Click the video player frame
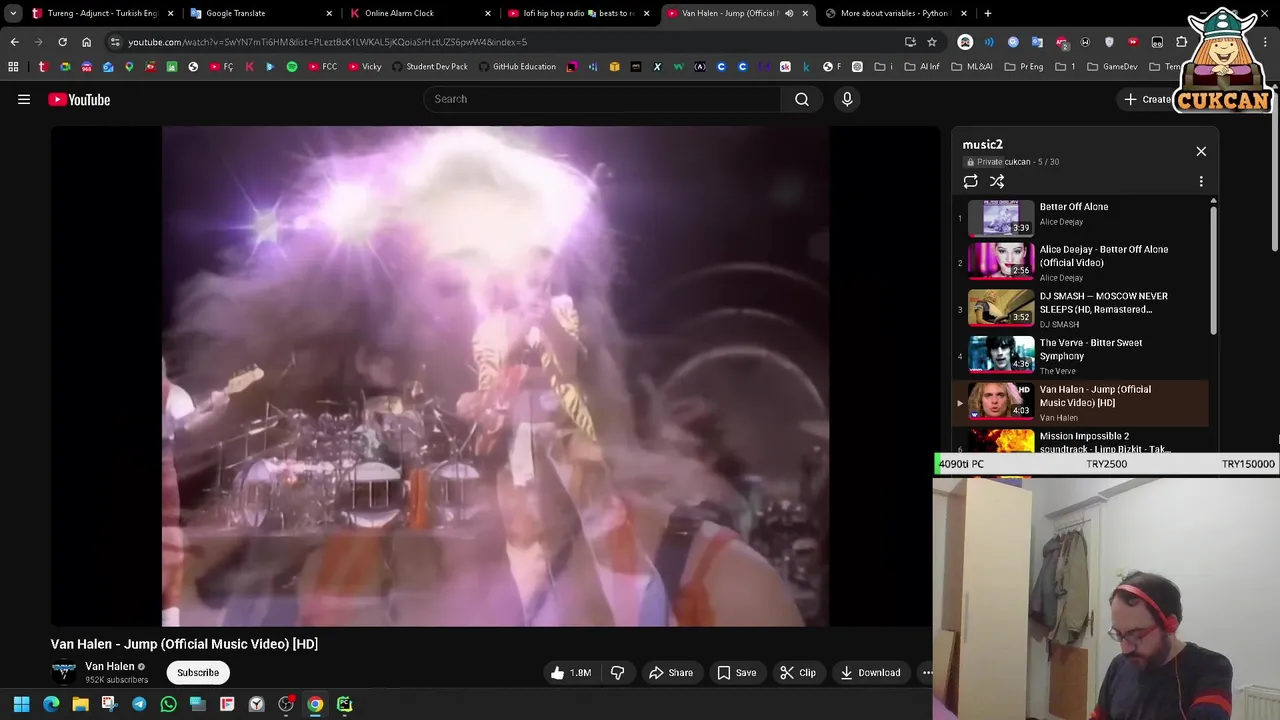Viewport: 1280px width, 720px height. point(495,376)
